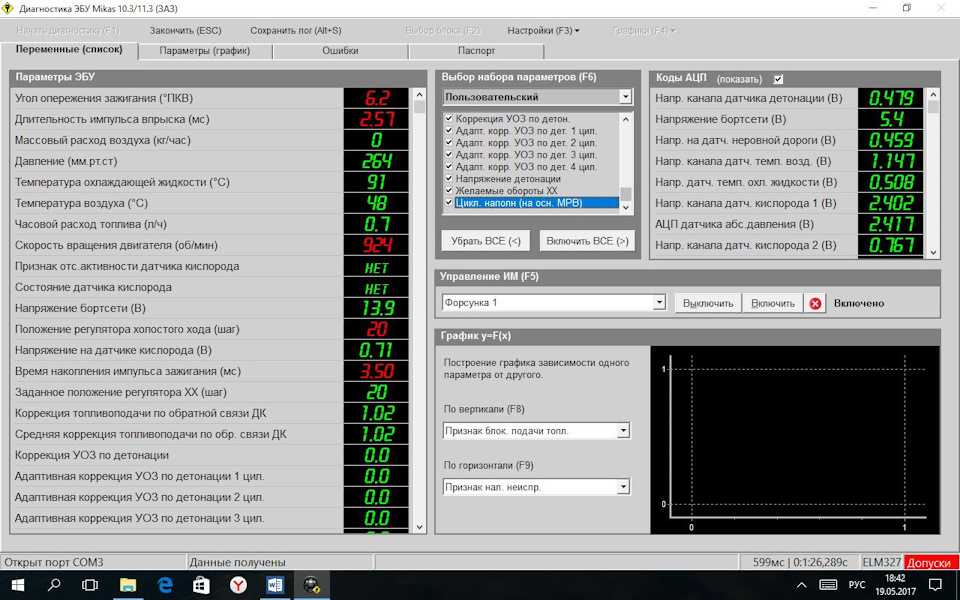Click the app icon in title bar
This screenshot has width=960, height=600.
click(7, 9)
